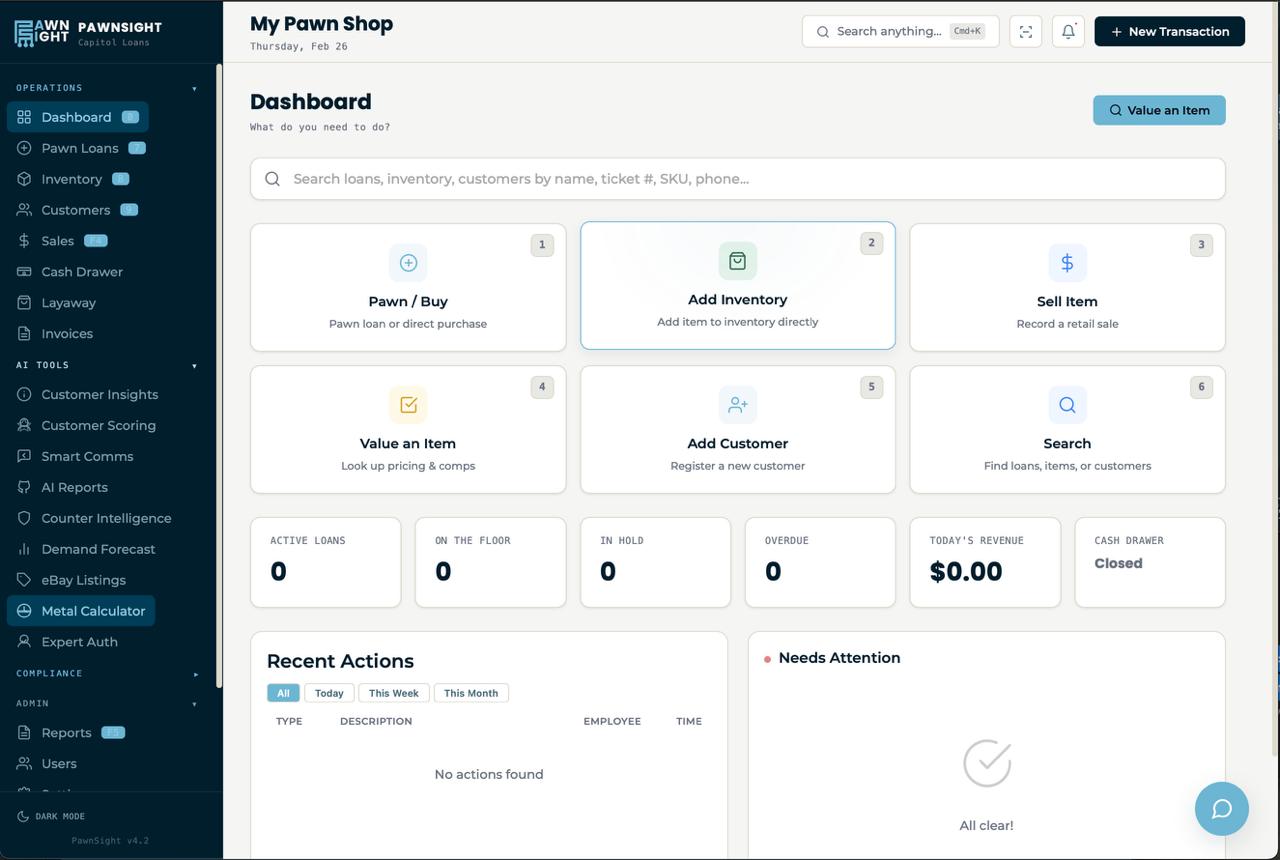Viewport: 1280px width, 860px height.
Task: Collapse the AI TOOLS section
Action: click(x=194, y=365)
